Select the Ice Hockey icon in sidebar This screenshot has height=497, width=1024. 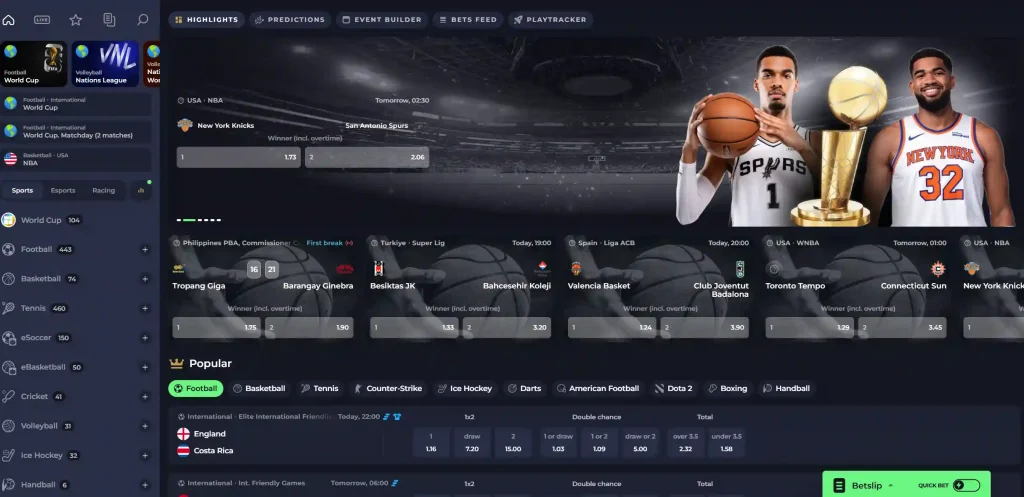pos(8,455)
